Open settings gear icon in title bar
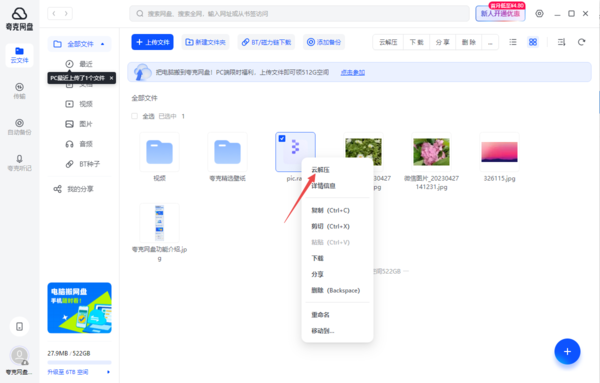The height and width of the screenshot is (383, 600). pos(540,14)
